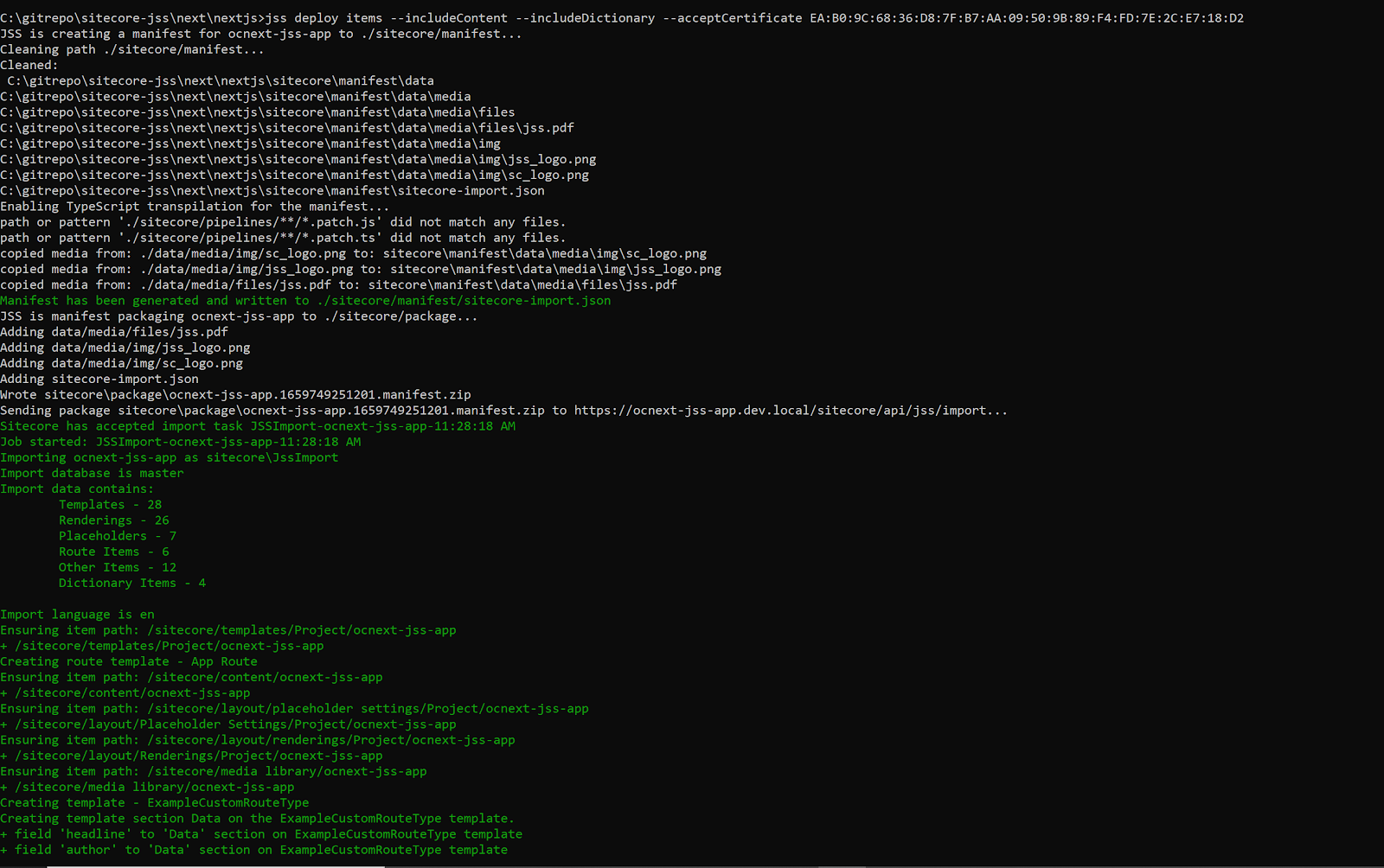Click 'Adding data/media/files/jss.pdf' line
The height and width of the screenshot is (868, 1384).
(114, 332)
